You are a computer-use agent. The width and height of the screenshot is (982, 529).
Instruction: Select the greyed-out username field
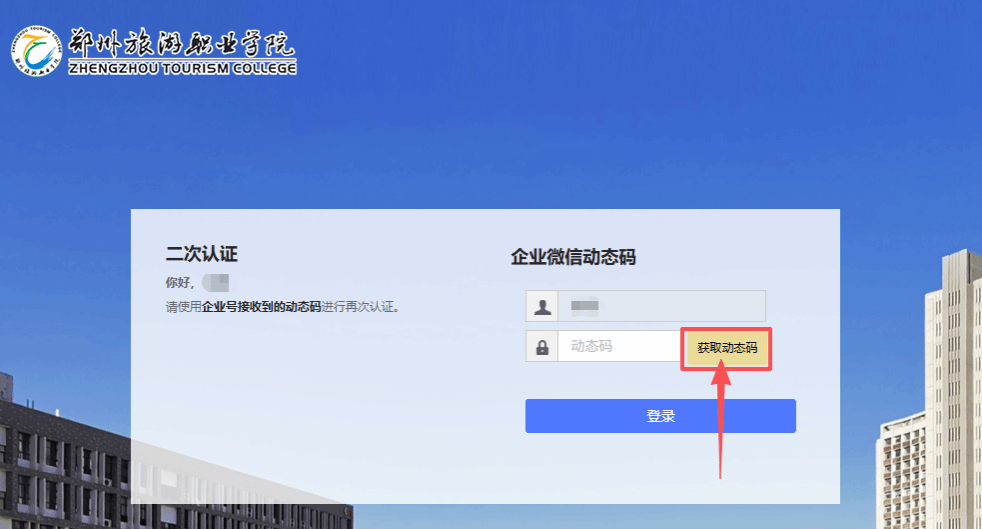coord(661,306)
